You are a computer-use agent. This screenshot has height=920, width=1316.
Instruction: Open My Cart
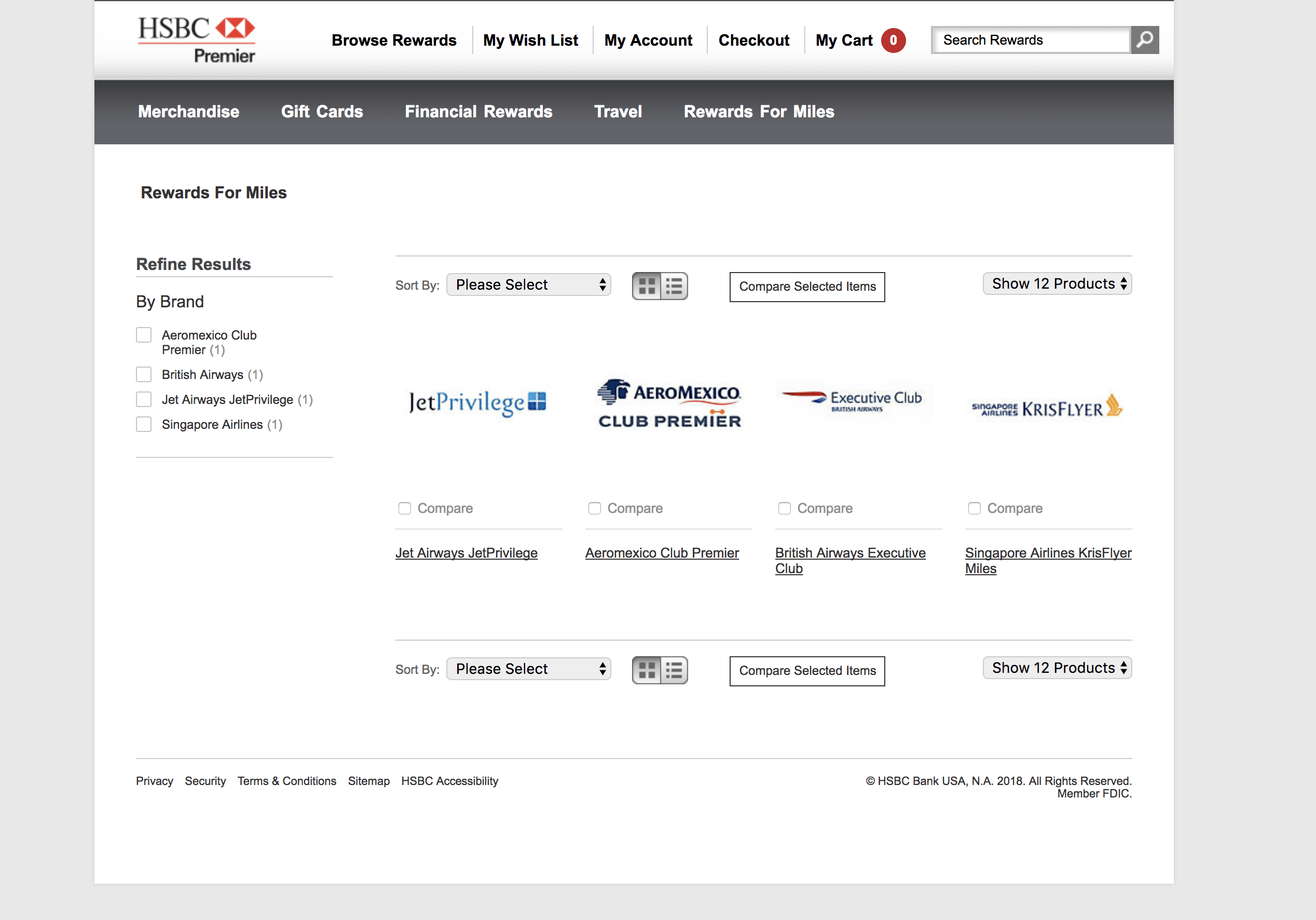click(x=844, y=40)
